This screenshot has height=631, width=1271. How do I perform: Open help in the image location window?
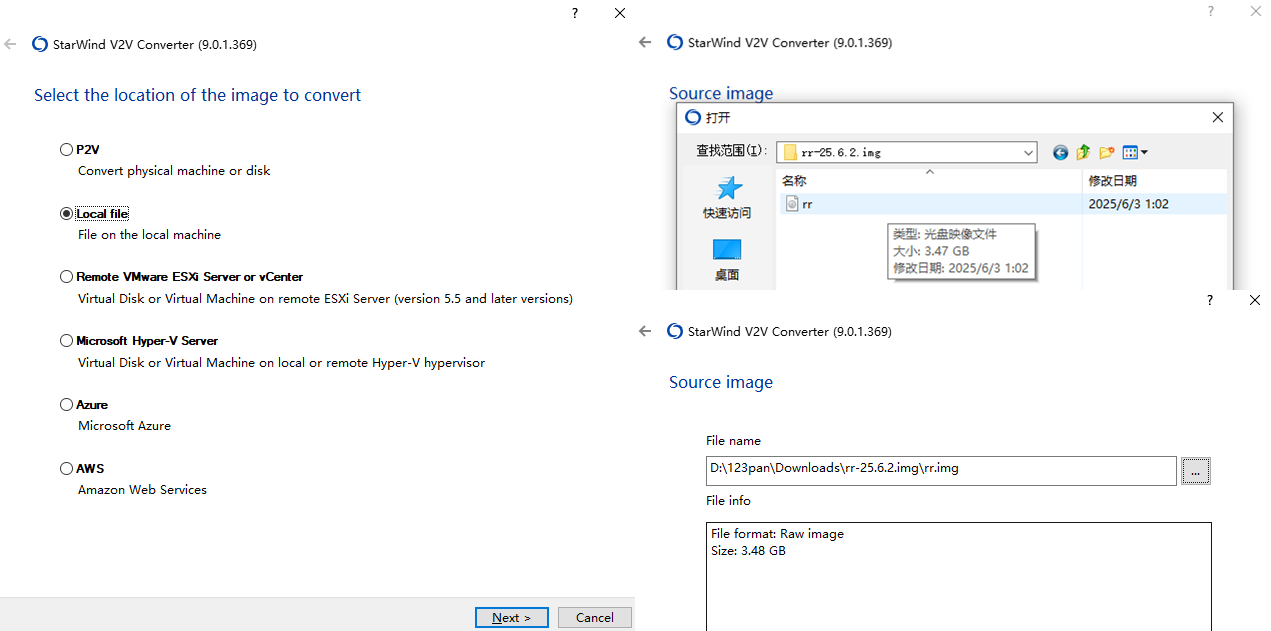pyautogui.click(x=575, y=13)
